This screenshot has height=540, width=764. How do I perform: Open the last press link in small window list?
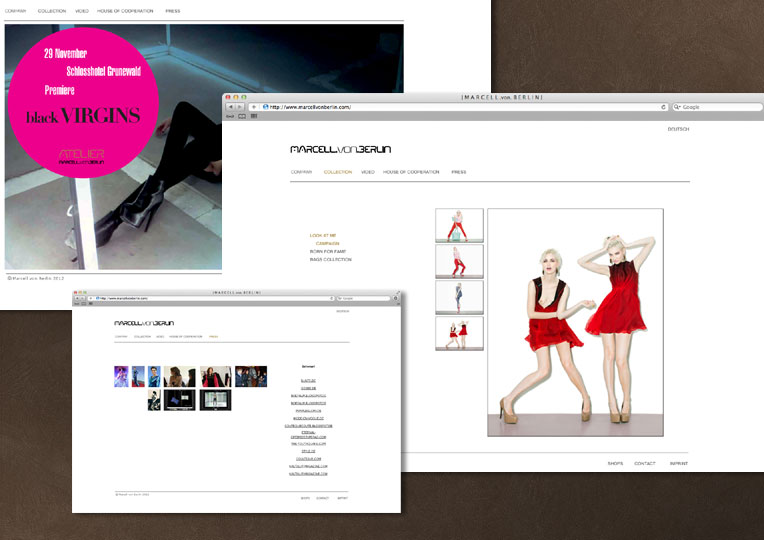[308, 474]
